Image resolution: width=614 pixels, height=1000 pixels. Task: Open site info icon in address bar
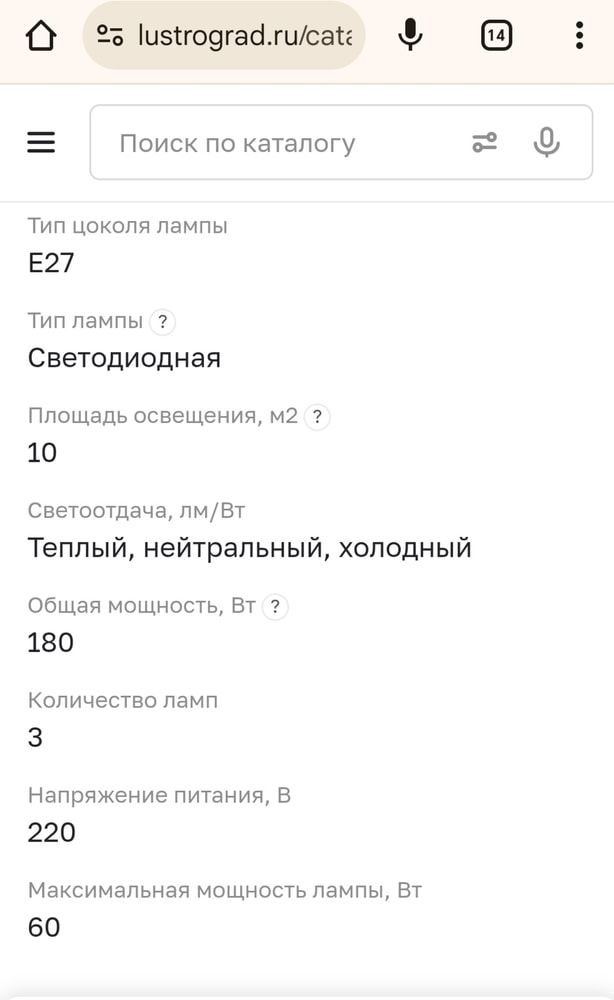pos(110,36)
